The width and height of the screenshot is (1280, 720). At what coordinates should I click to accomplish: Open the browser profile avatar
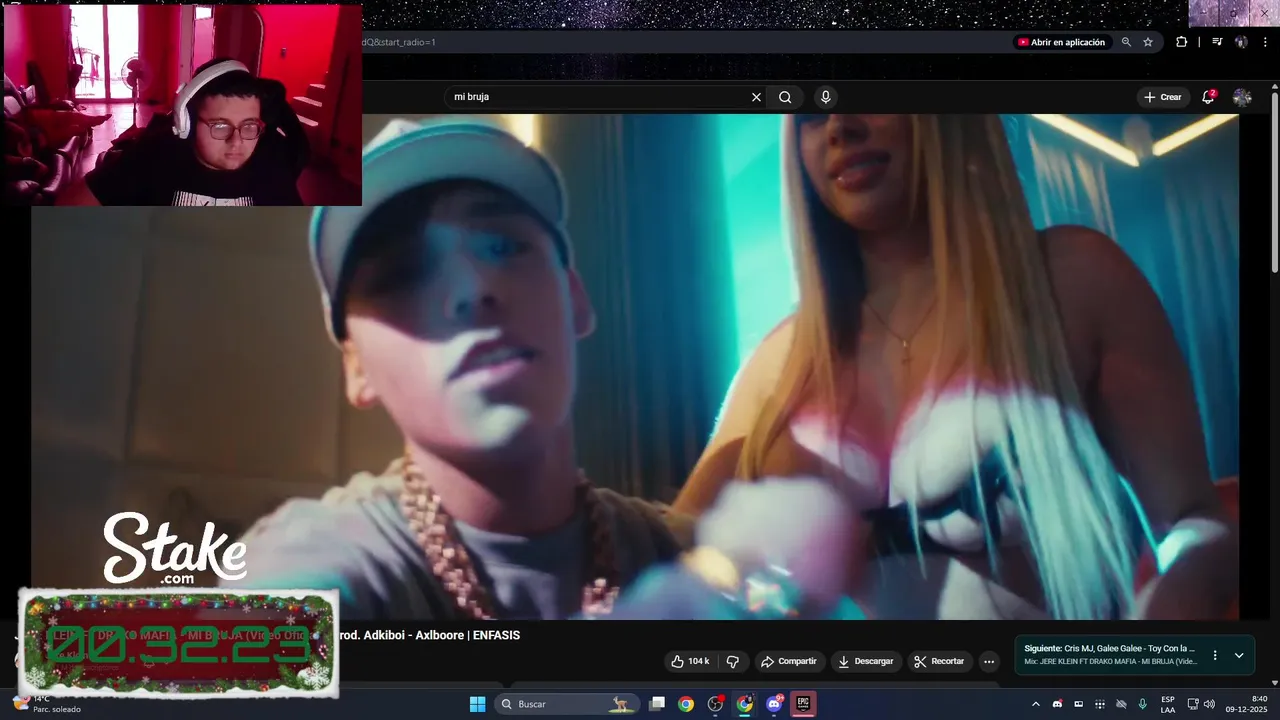tap(1241, 42)
